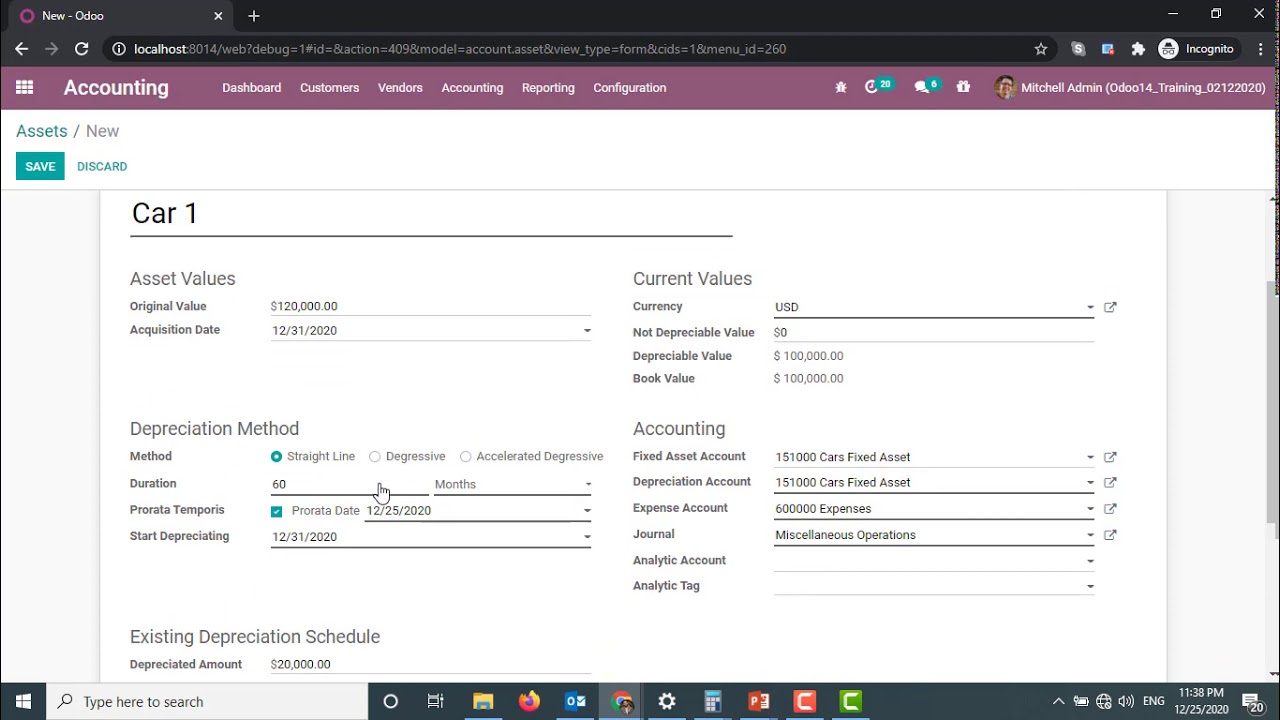Edit the Original Value field
This screenshot has width=1280, height=720.
coord(431,307)
